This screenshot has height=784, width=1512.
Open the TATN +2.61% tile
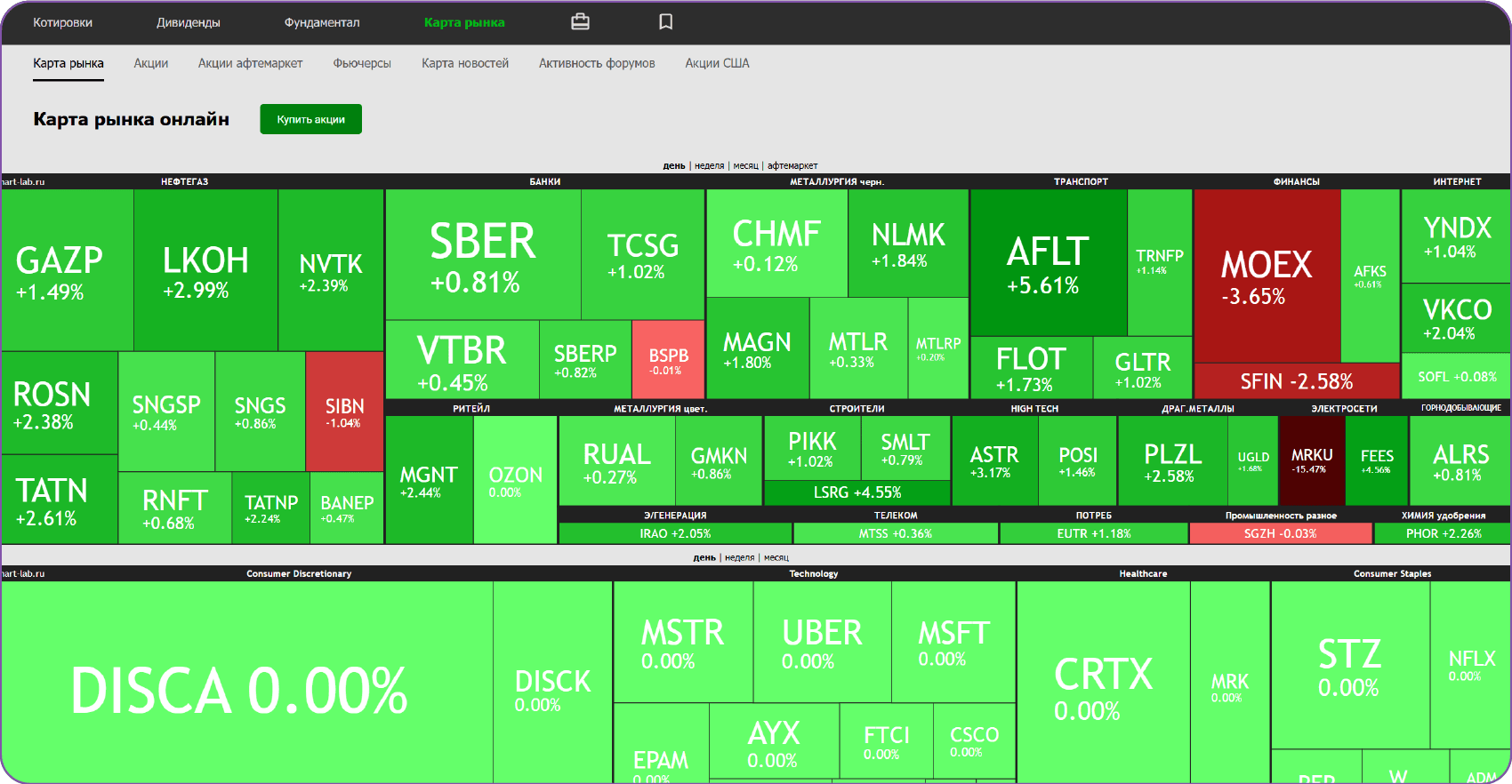click(59, 500)
